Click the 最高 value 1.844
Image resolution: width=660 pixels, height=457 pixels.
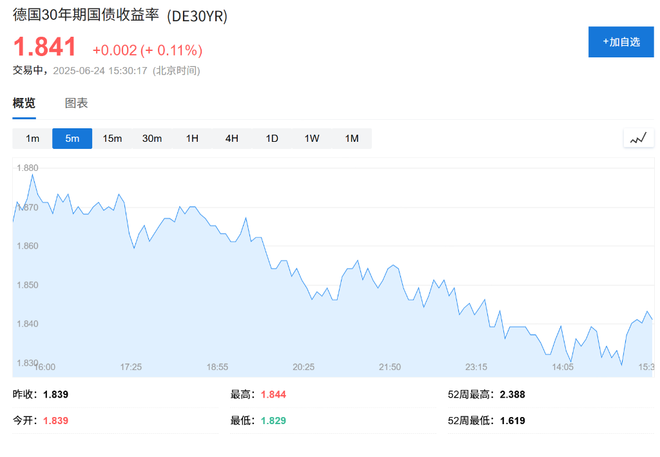(273, 395)
